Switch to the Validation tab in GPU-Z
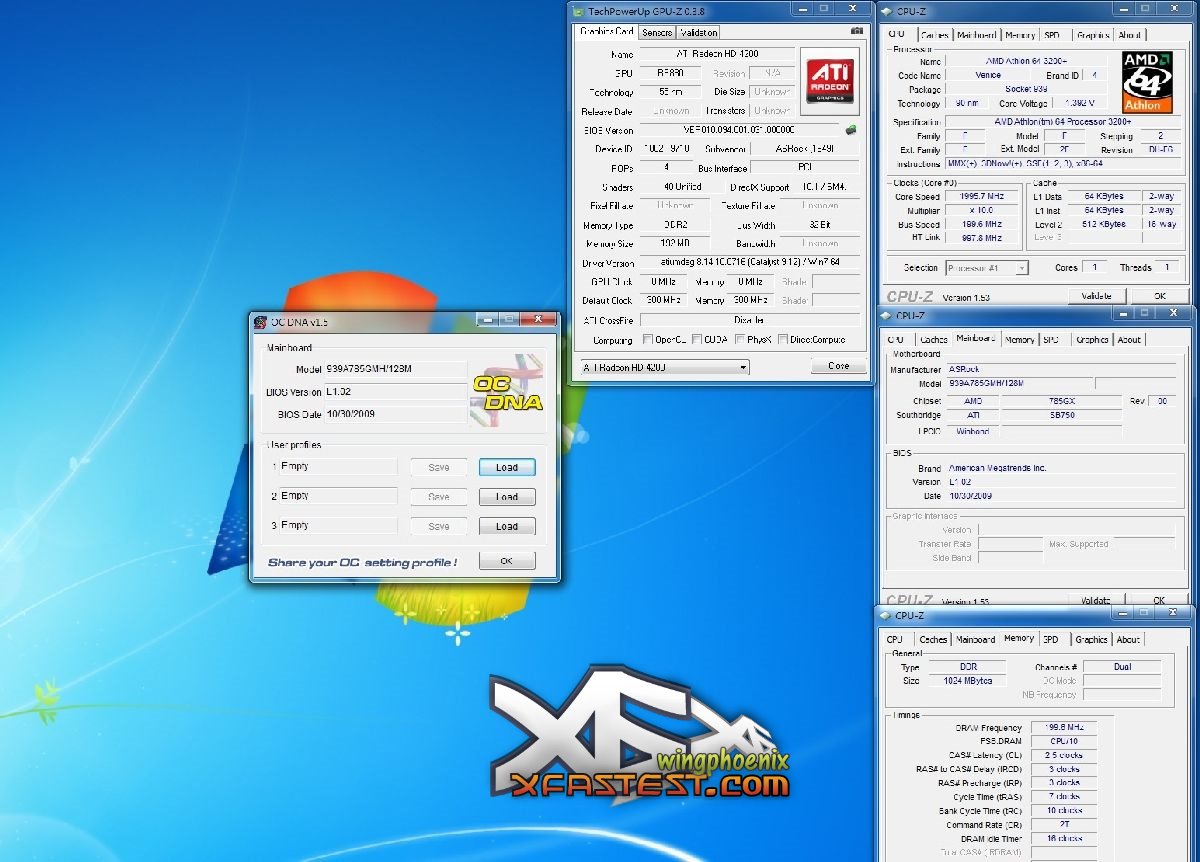The image size is (1200, 862). tap(699, 33)
